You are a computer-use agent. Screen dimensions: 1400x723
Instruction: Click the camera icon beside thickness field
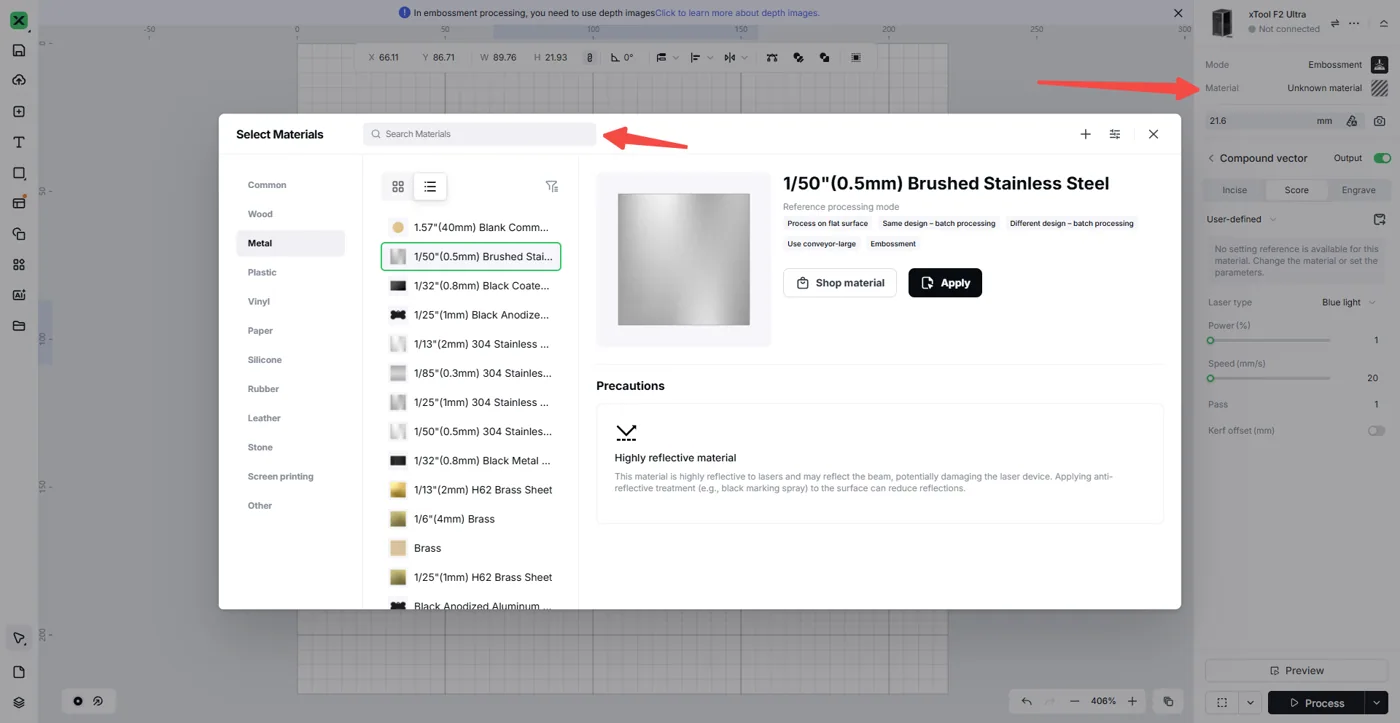click(1380, 121)
